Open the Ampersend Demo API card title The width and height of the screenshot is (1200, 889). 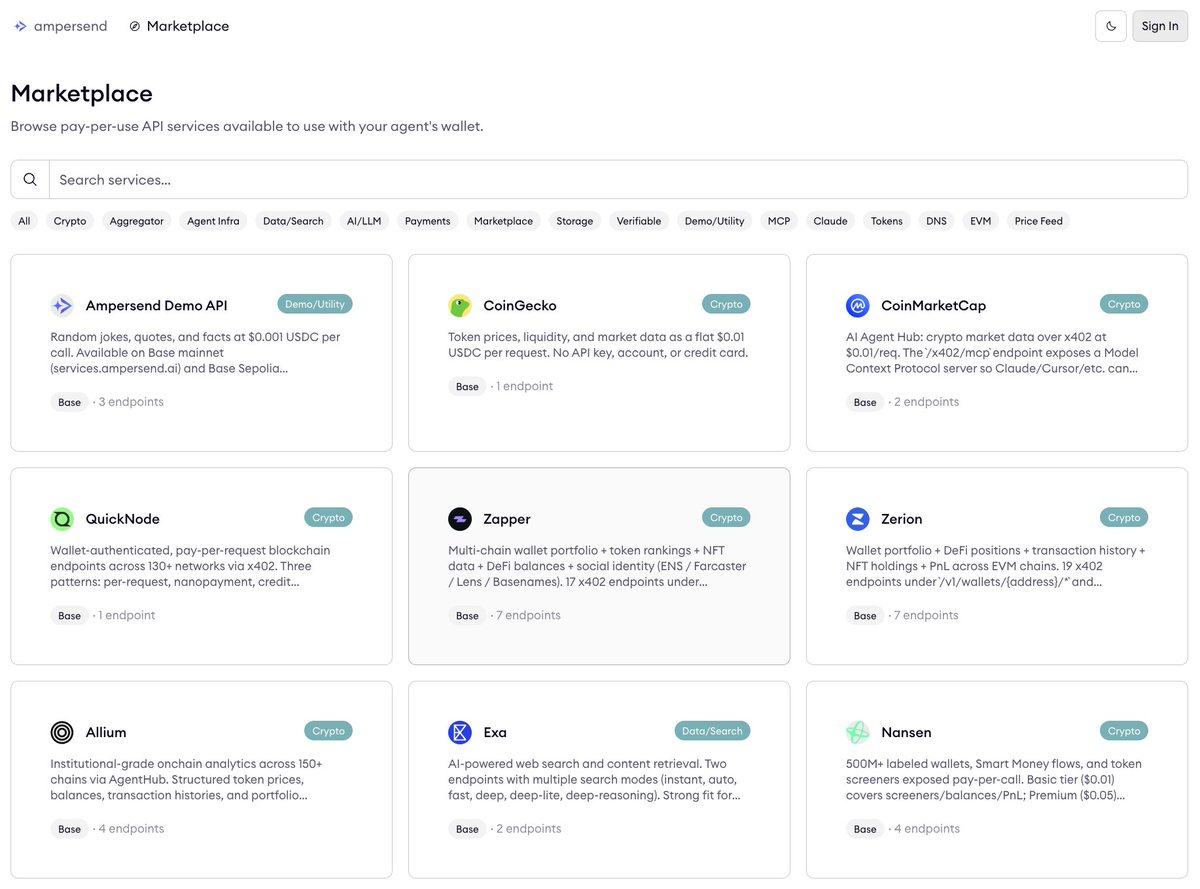pyautogui.click(x=157, y=306)
